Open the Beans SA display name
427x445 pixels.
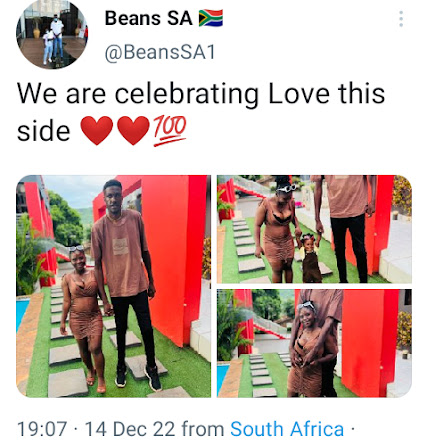click(149, 18)
